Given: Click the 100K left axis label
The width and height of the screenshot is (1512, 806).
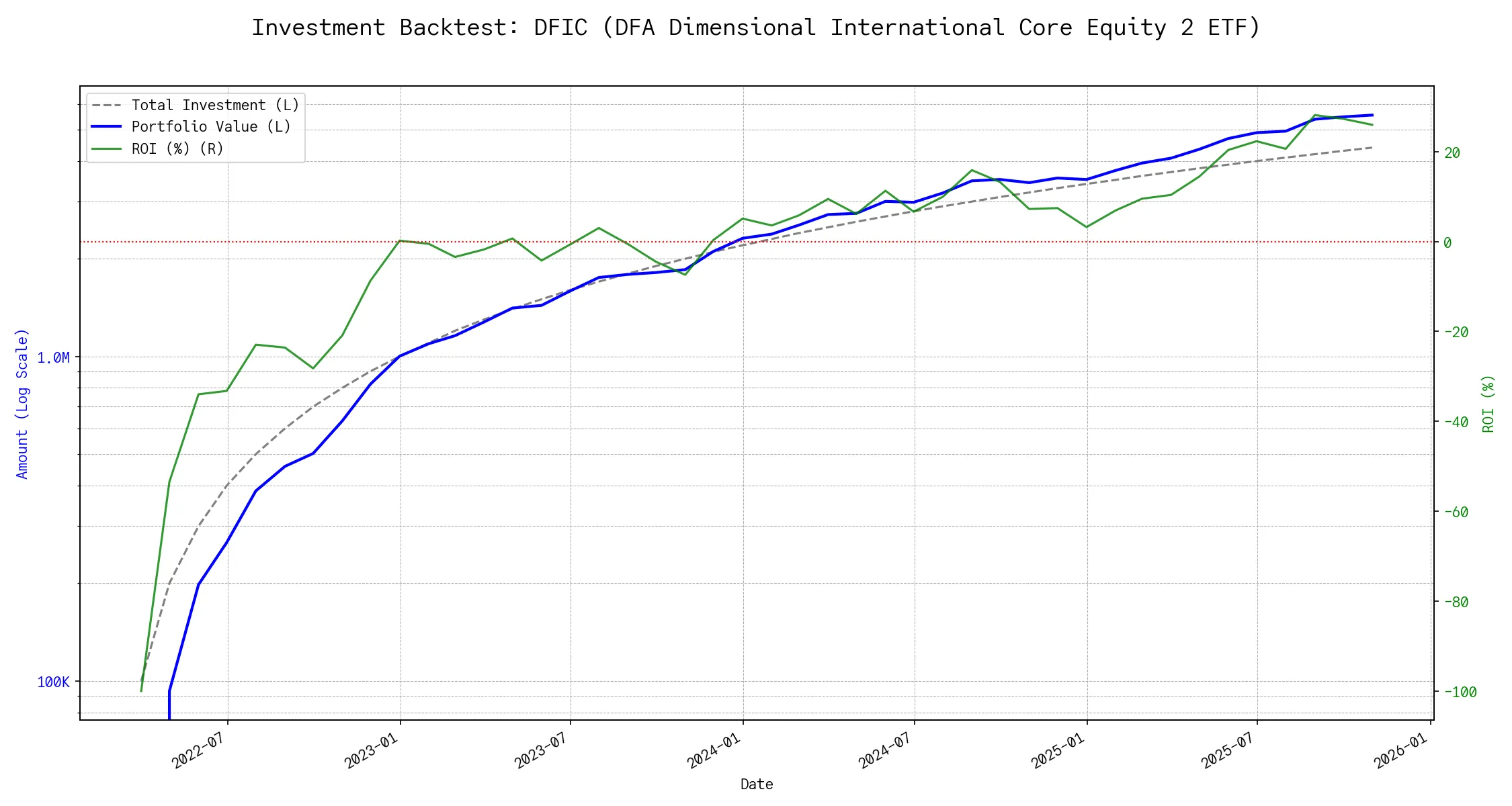Looking at the screenshot, I should pos(53,682).
